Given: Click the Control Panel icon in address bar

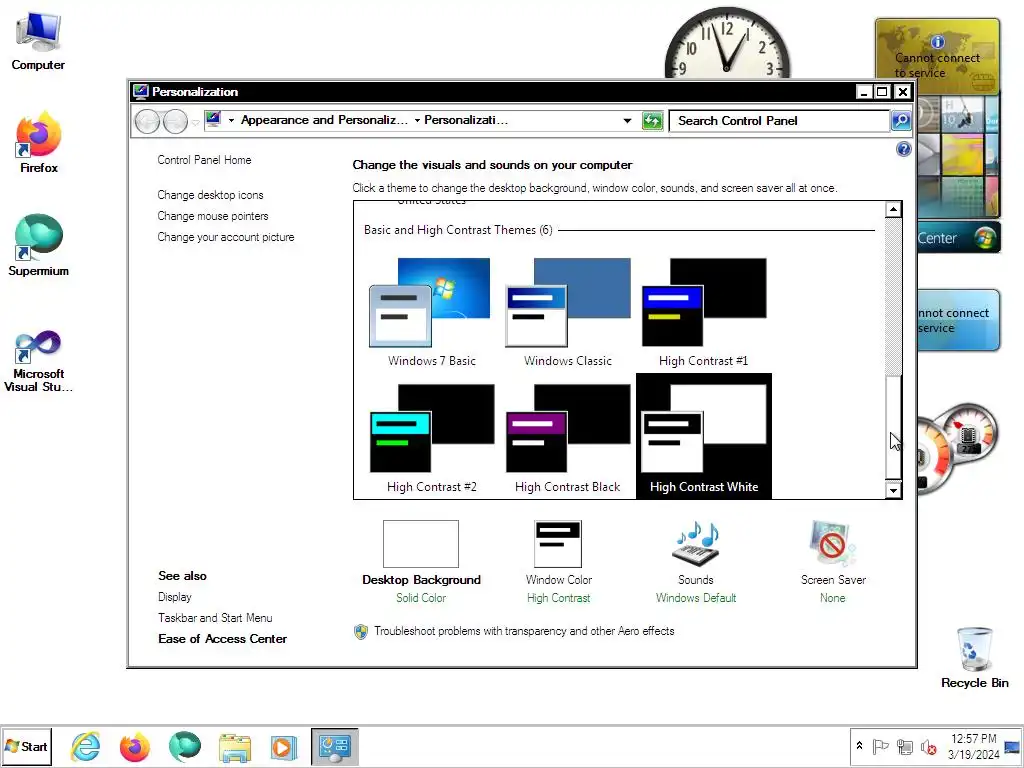Looking at the screenshot, I should pyautogui.click(x=213, y=120).
